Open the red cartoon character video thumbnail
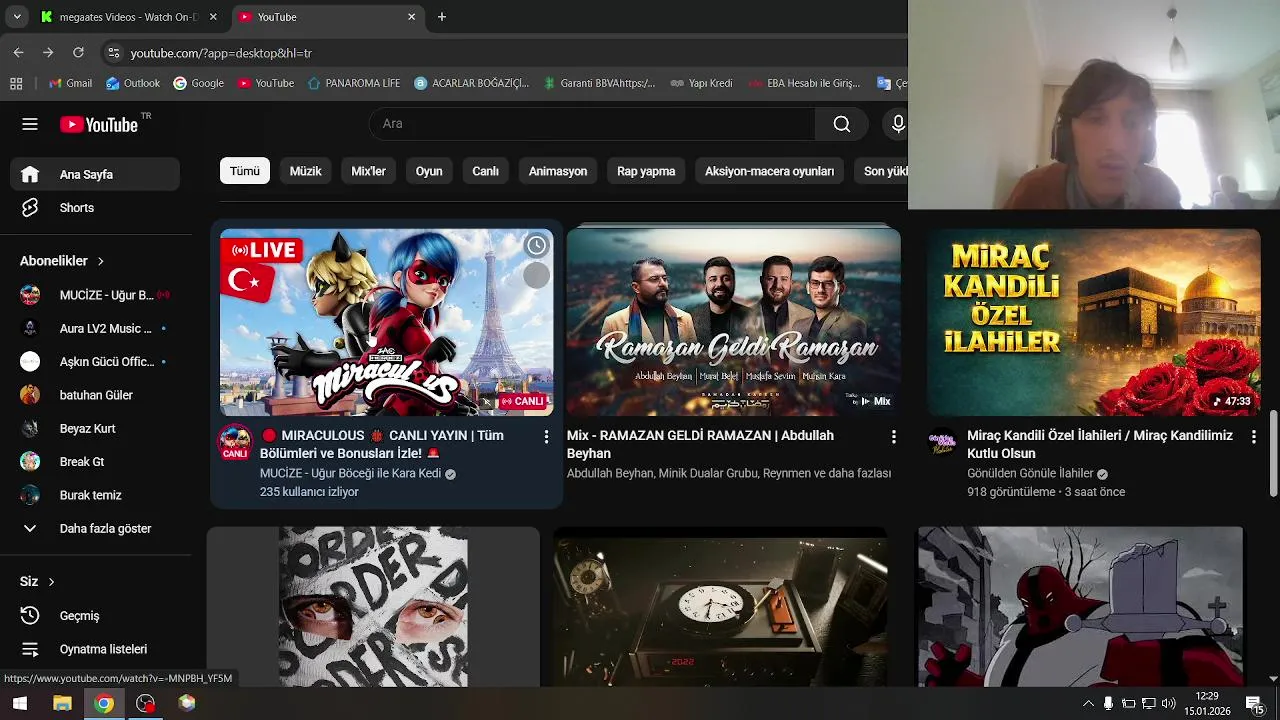The image size is (1280, 720). pos(1080,606)
